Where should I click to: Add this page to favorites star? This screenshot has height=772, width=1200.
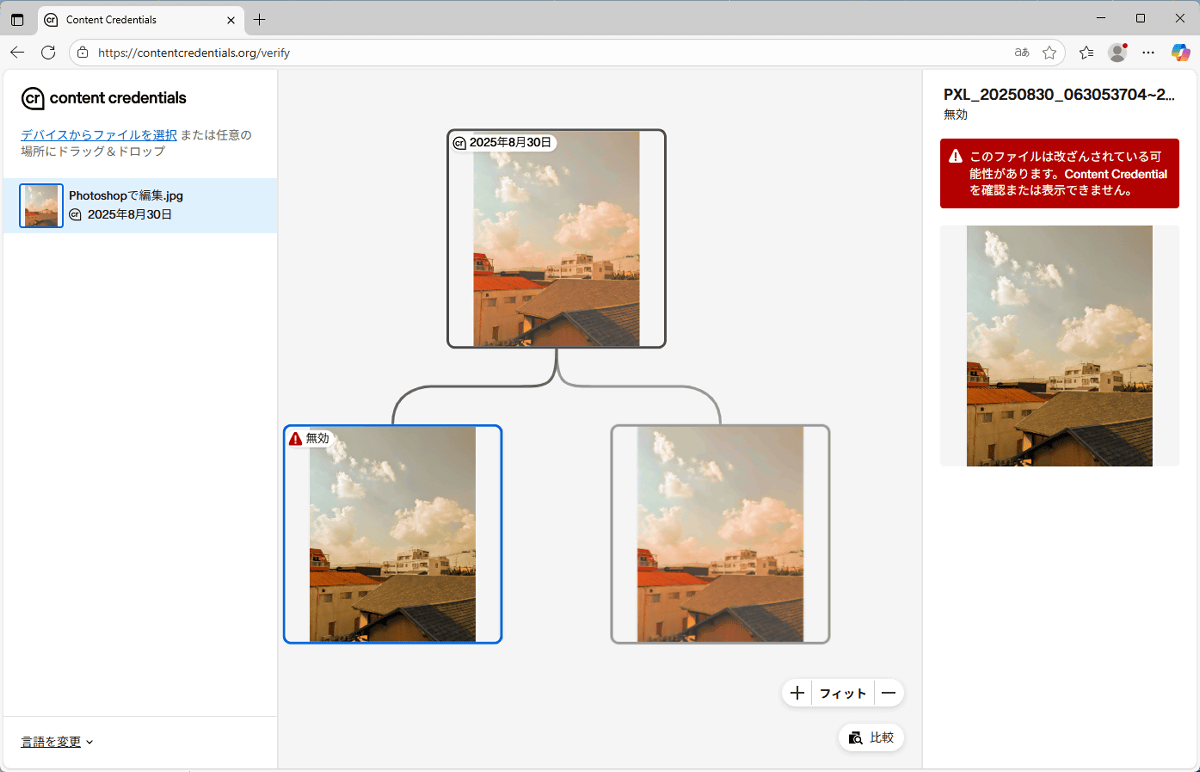1049,52
